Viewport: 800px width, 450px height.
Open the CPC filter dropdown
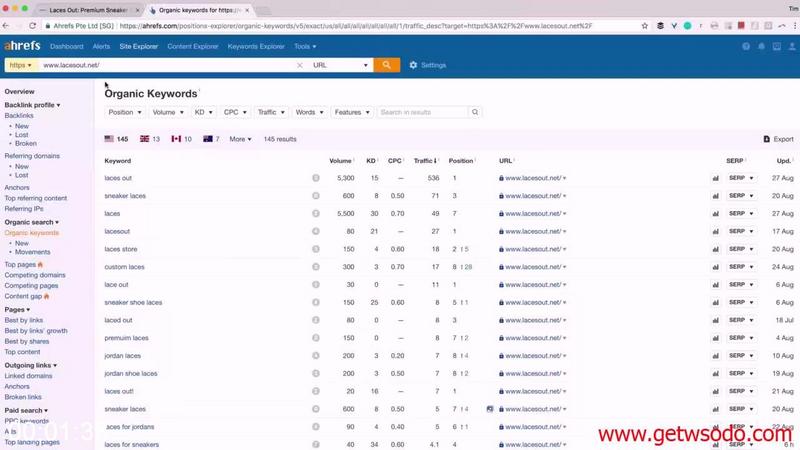235,112
